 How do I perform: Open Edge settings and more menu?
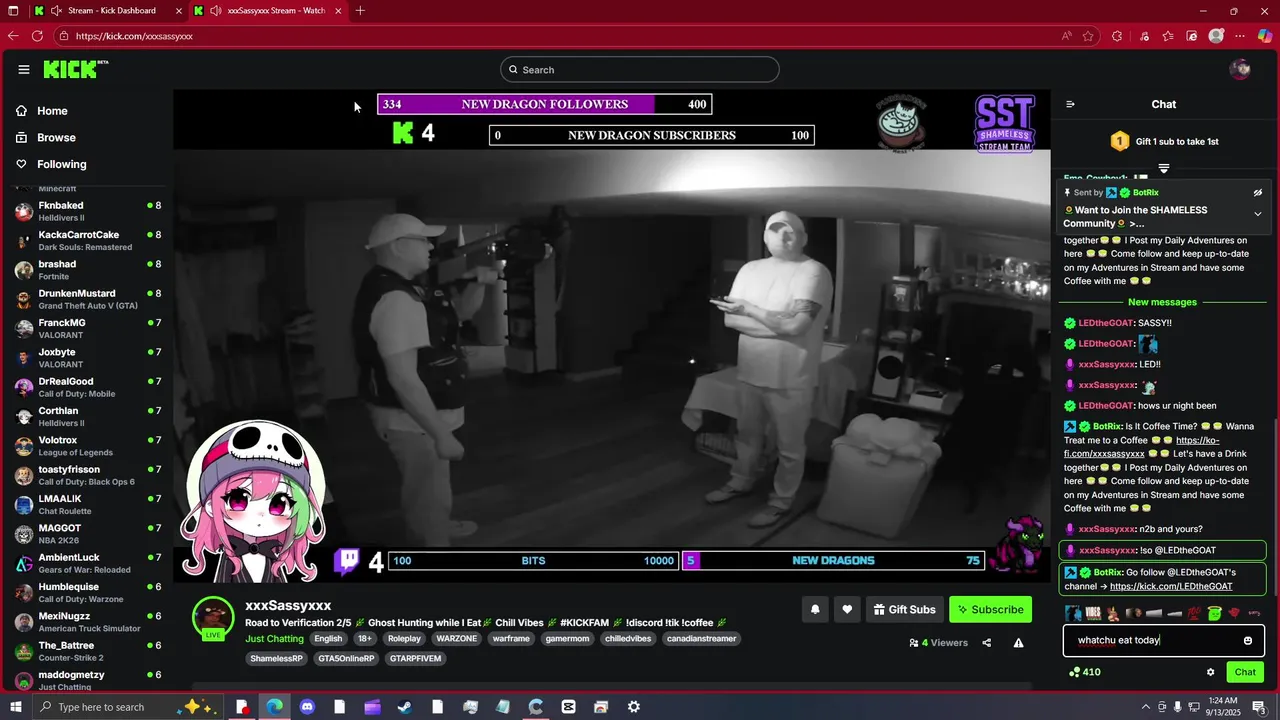[x=1241, y=36]
